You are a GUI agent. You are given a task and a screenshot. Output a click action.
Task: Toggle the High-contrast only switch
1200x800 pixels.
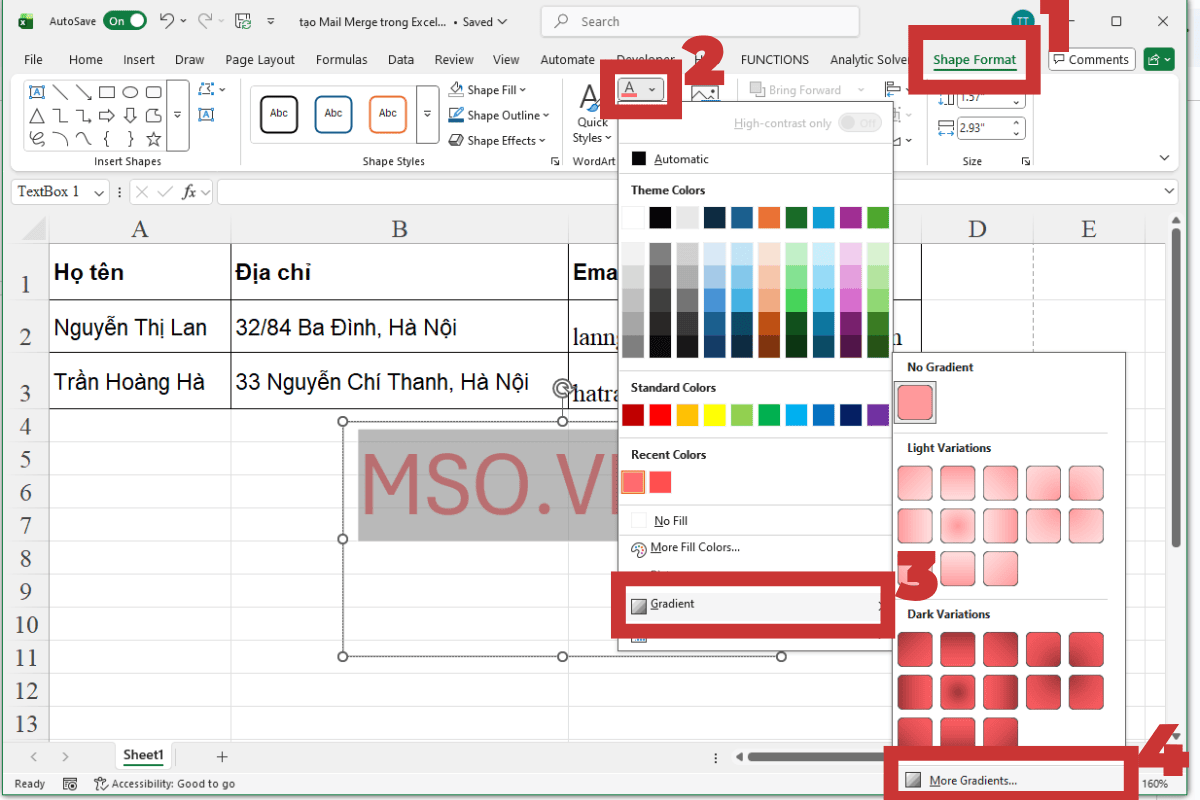tap(860, 122)
